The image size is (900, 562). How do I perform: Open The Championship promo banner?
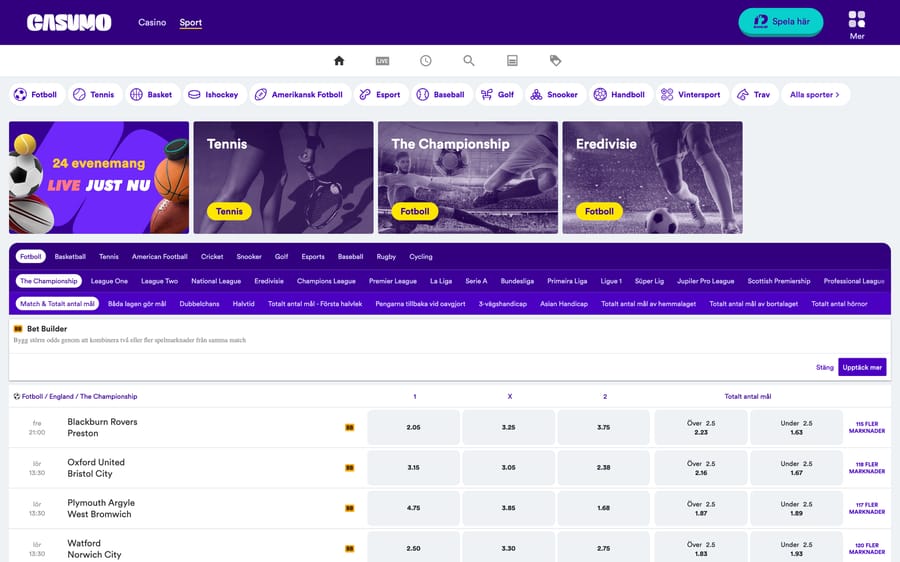[468, 178]
